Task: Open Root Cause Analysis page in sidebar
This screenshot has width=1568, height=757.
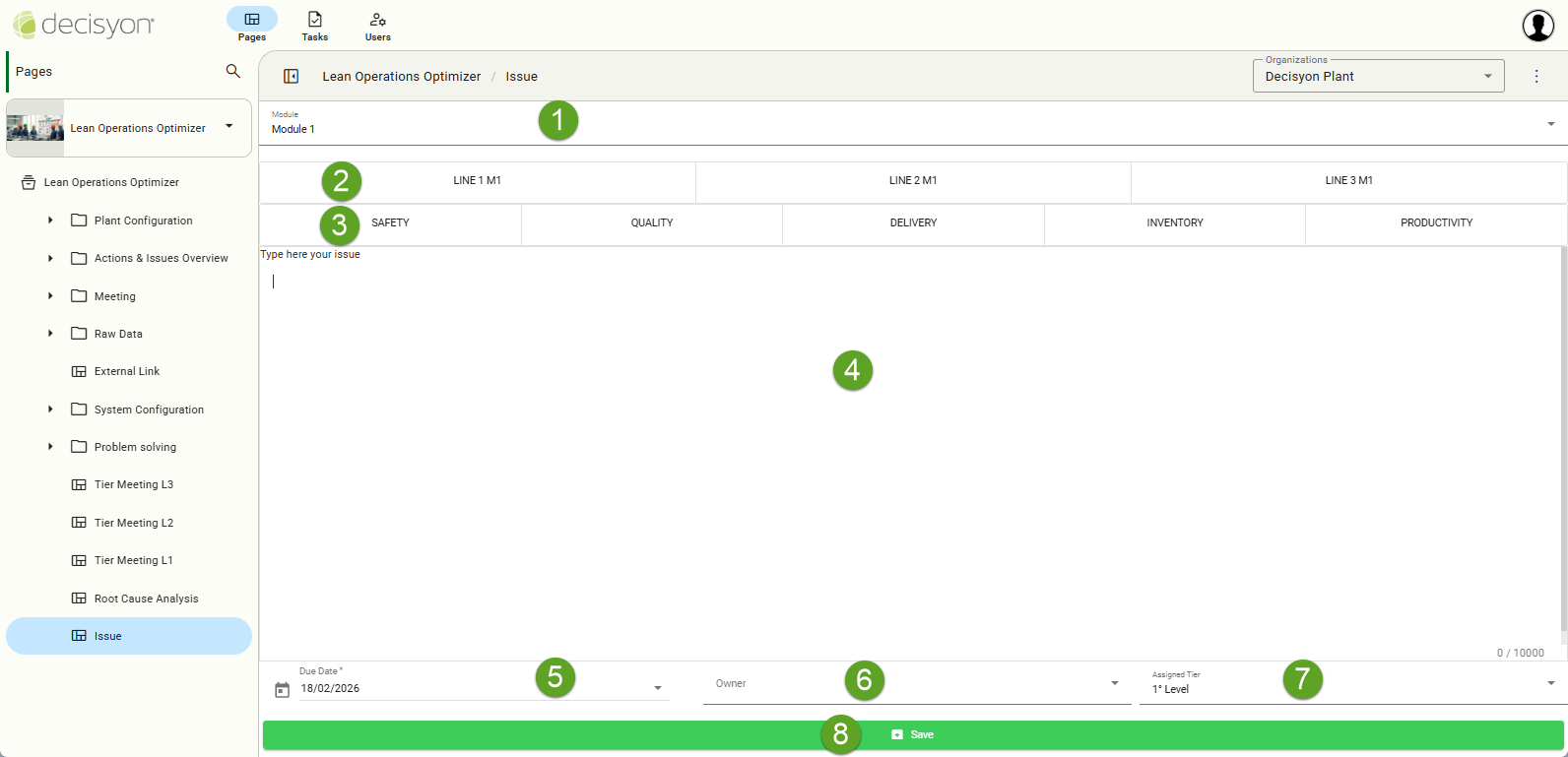Action: [146, 599]
